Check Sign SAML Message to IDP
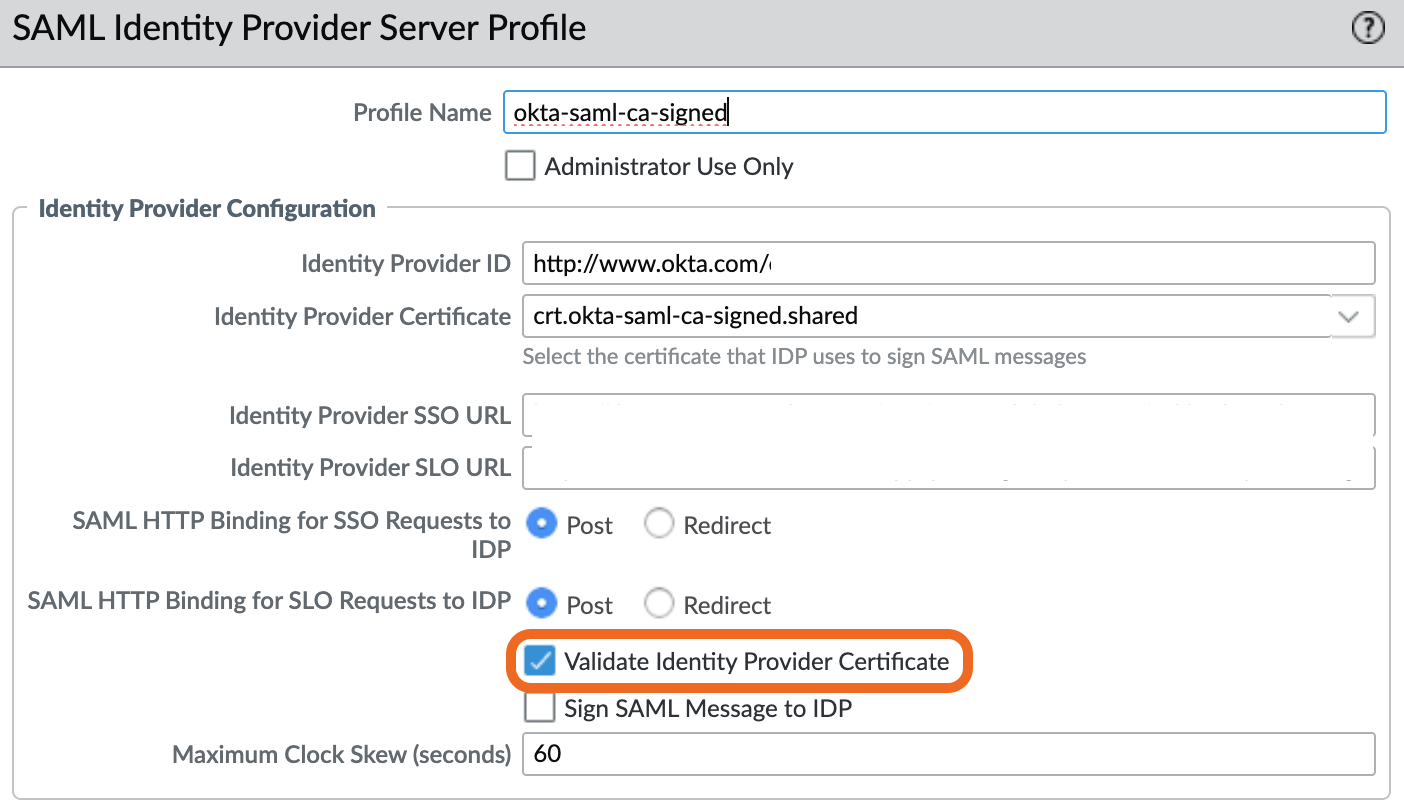This screenshot has height=812, width=1404. pos(539,707)
